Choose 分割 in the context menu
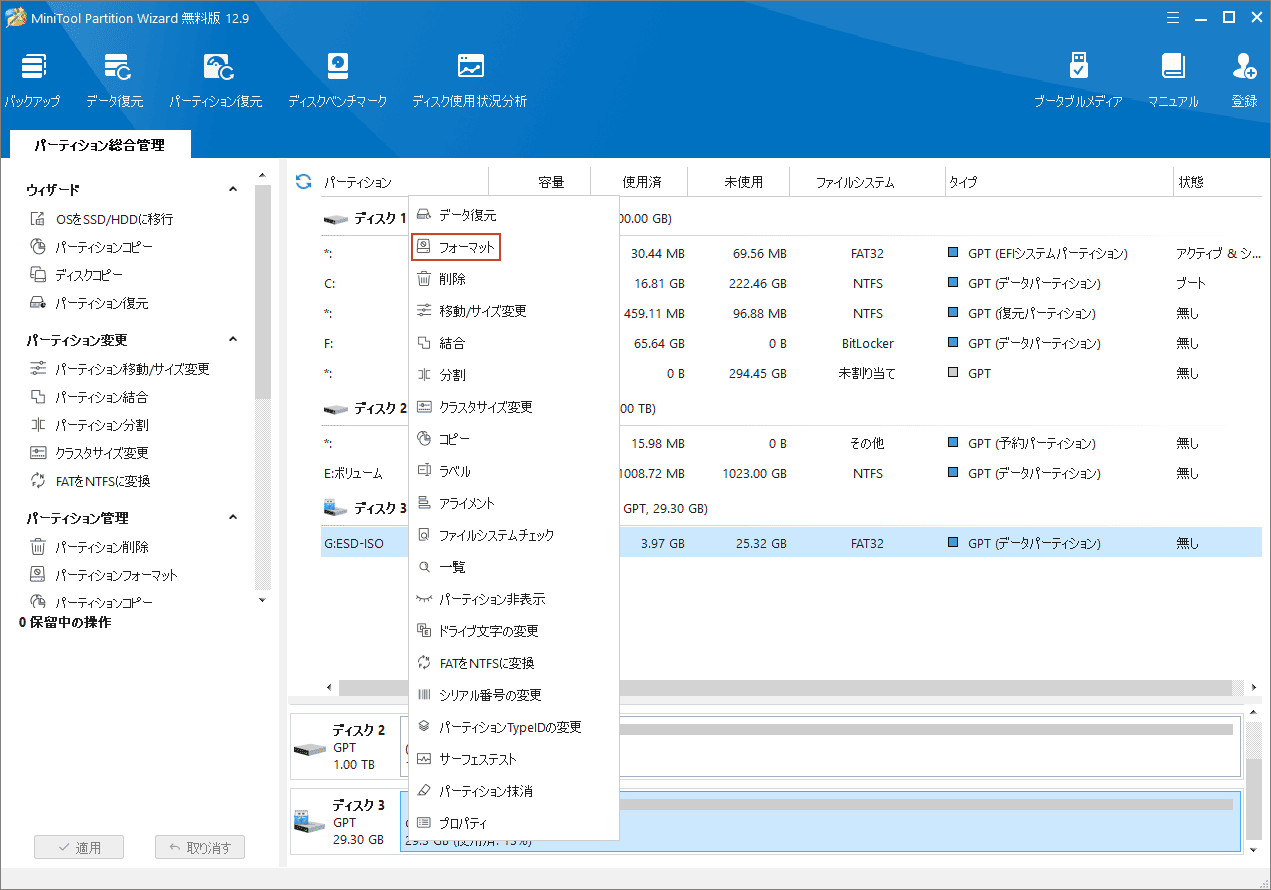Screen dimensions: 1271x890 514,375
